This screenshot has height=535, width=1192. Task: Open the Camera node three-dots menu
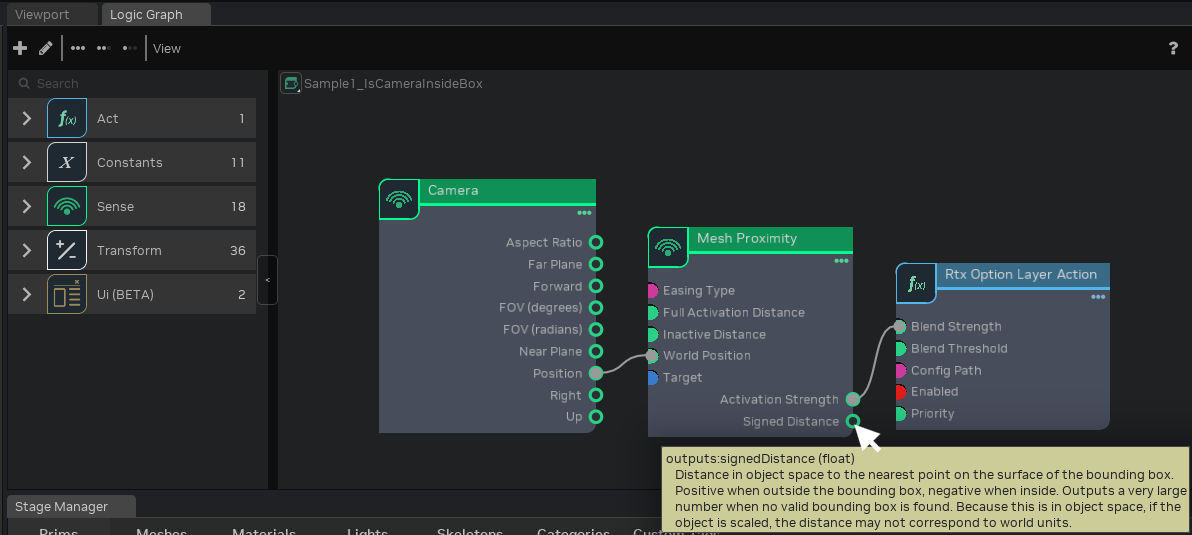584,214
